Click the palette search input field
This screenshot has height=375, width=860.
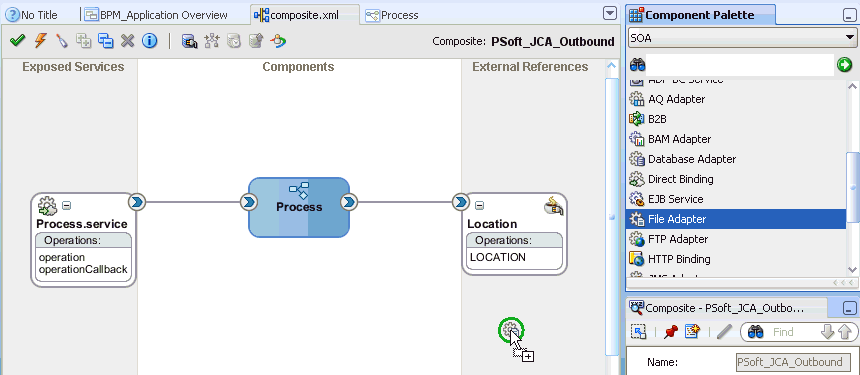tap(740, 65)
